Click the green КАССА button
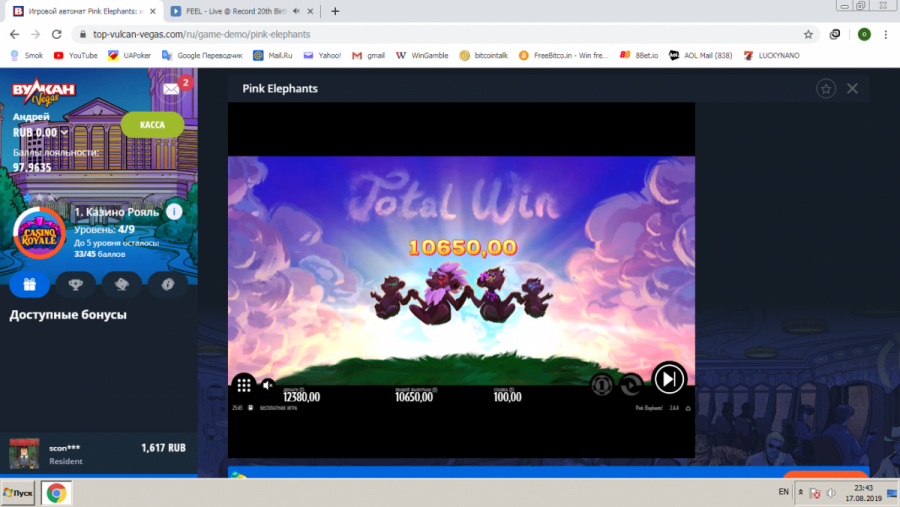Image resolution: width=900 pixels, height=507 pixels. pos(152,125)
